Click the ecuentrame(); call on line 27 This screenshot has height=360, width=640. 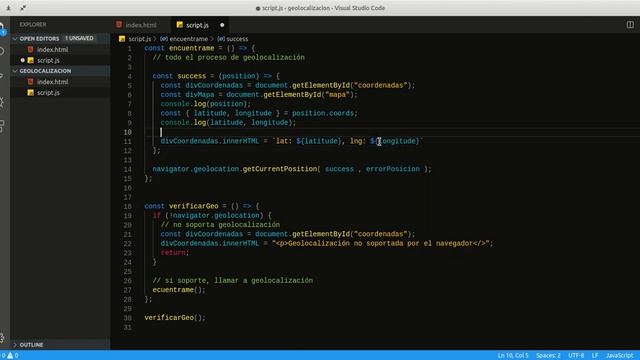coord(179,290)
